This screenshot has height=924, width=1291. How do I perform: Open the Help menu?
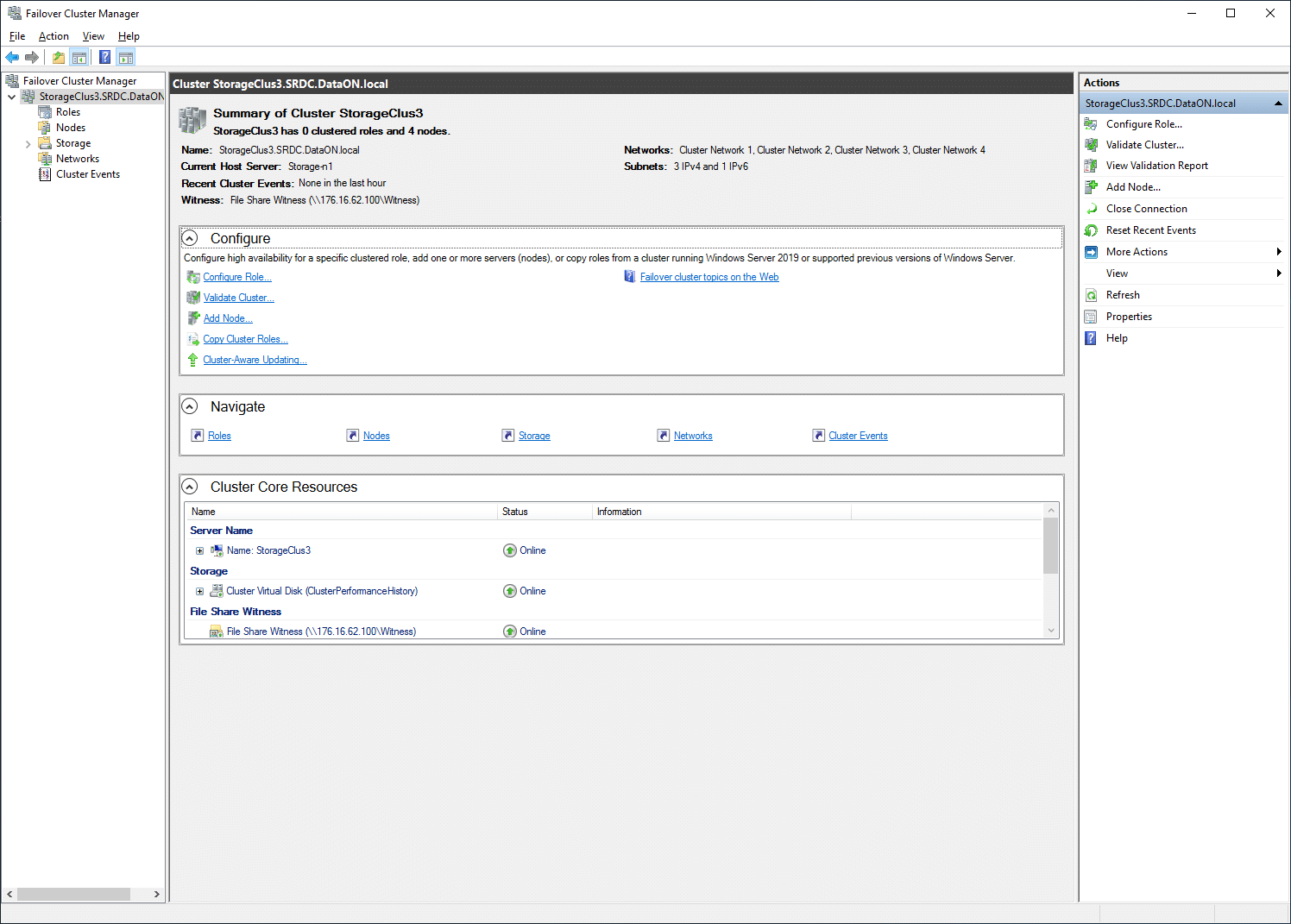(x=129, y=36)
